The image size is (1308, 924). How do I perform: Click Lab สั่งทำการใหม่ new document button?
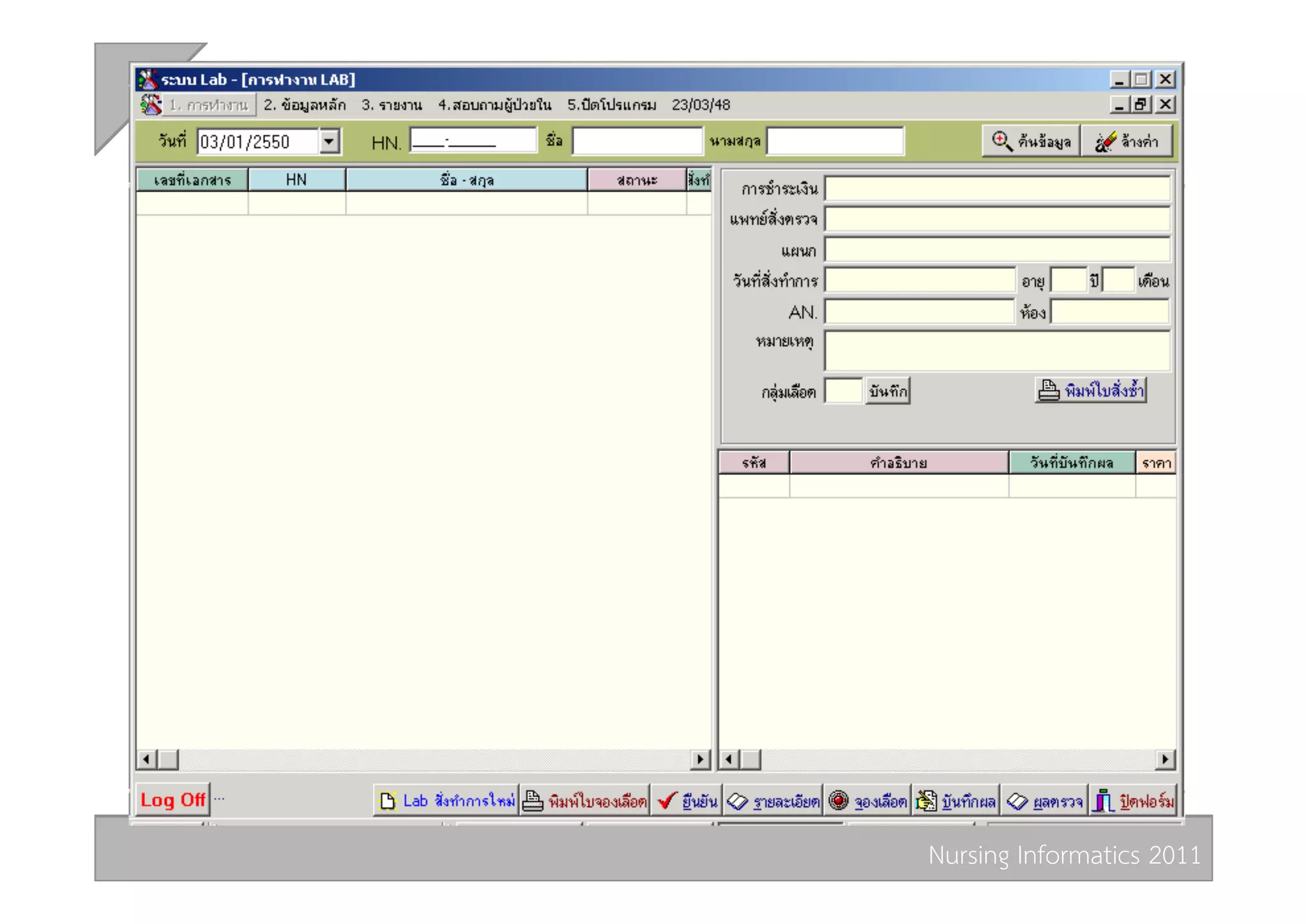click(446, 801)
